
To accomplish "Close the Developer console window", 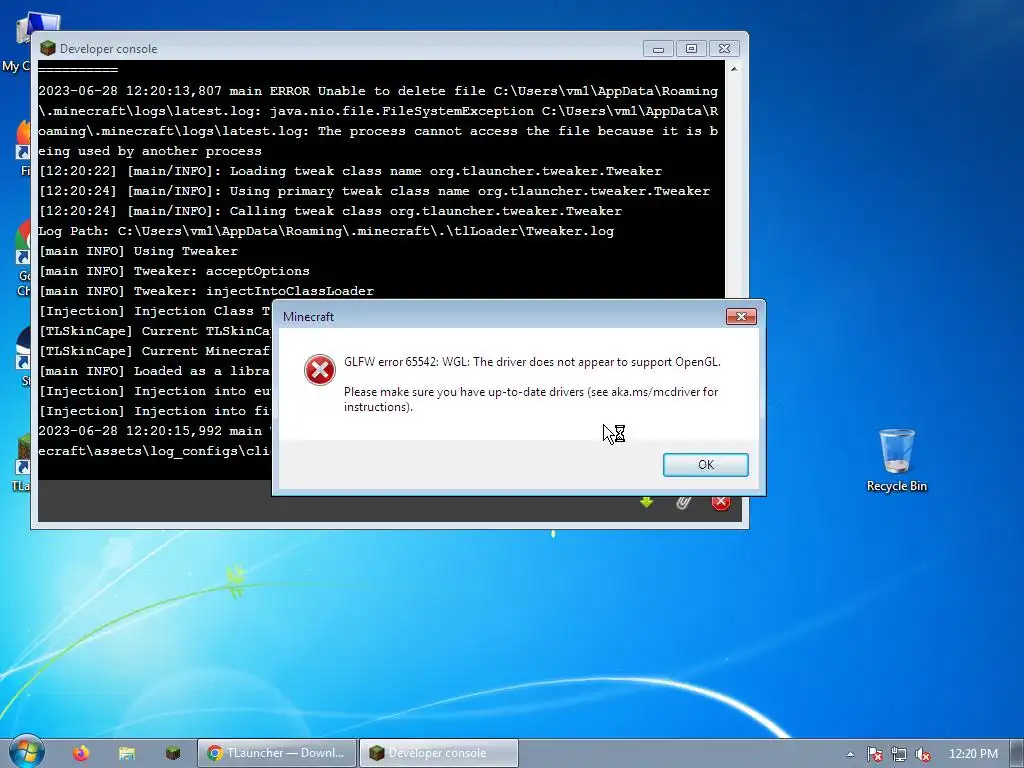I will pos(724,49).
